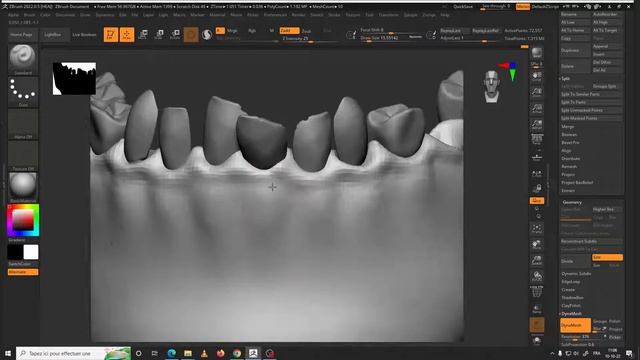640x360 pixels.
Task: Click the Scroll canvas icon
Action: tap(537, 77)
